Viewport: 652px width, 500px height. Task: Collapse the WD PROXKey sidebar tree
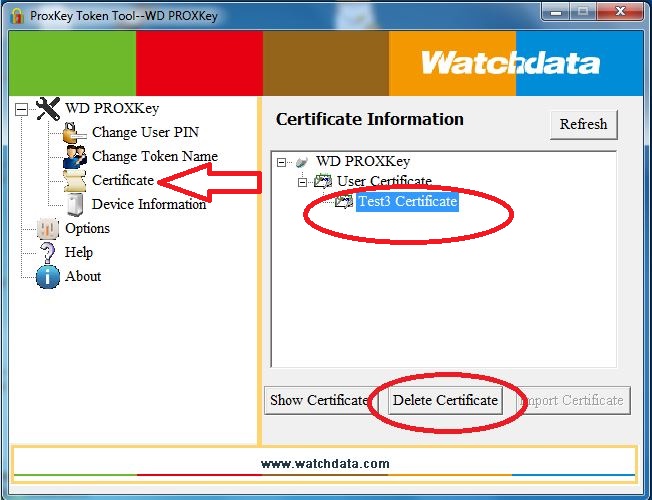[x=21, y=109]
